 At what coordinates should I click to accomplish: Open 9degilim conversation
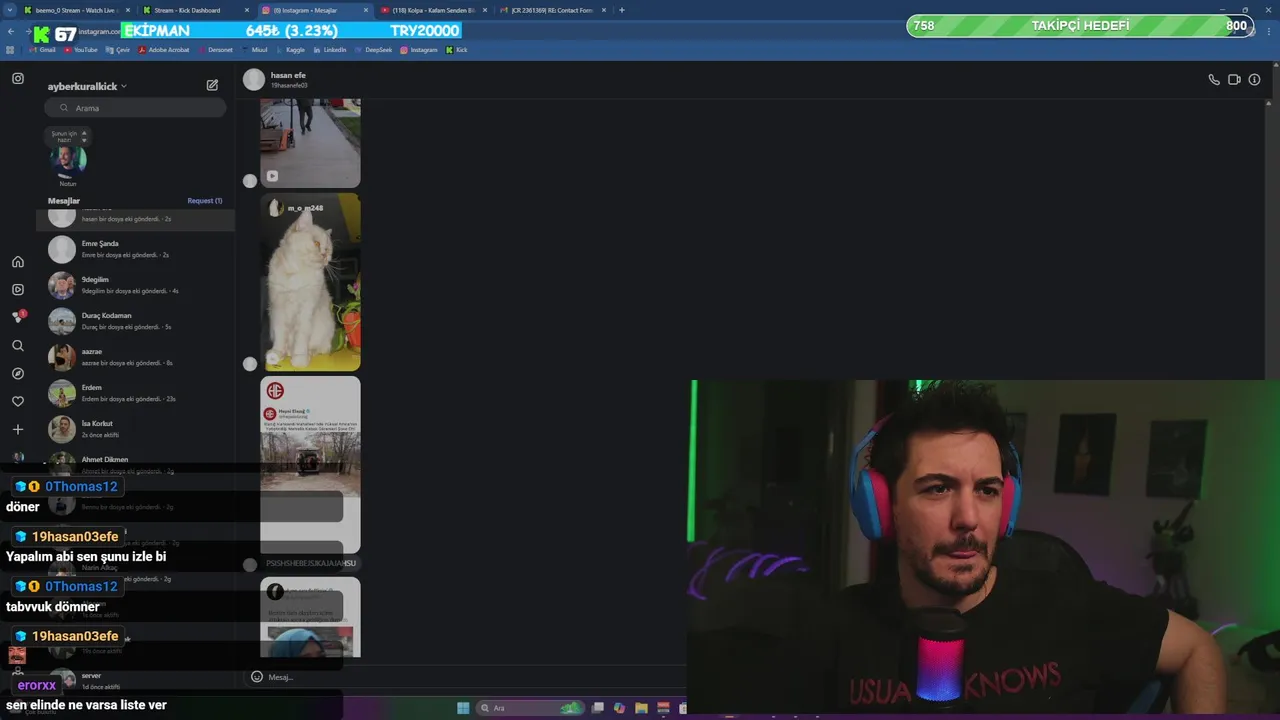click(x=136, y=285)
